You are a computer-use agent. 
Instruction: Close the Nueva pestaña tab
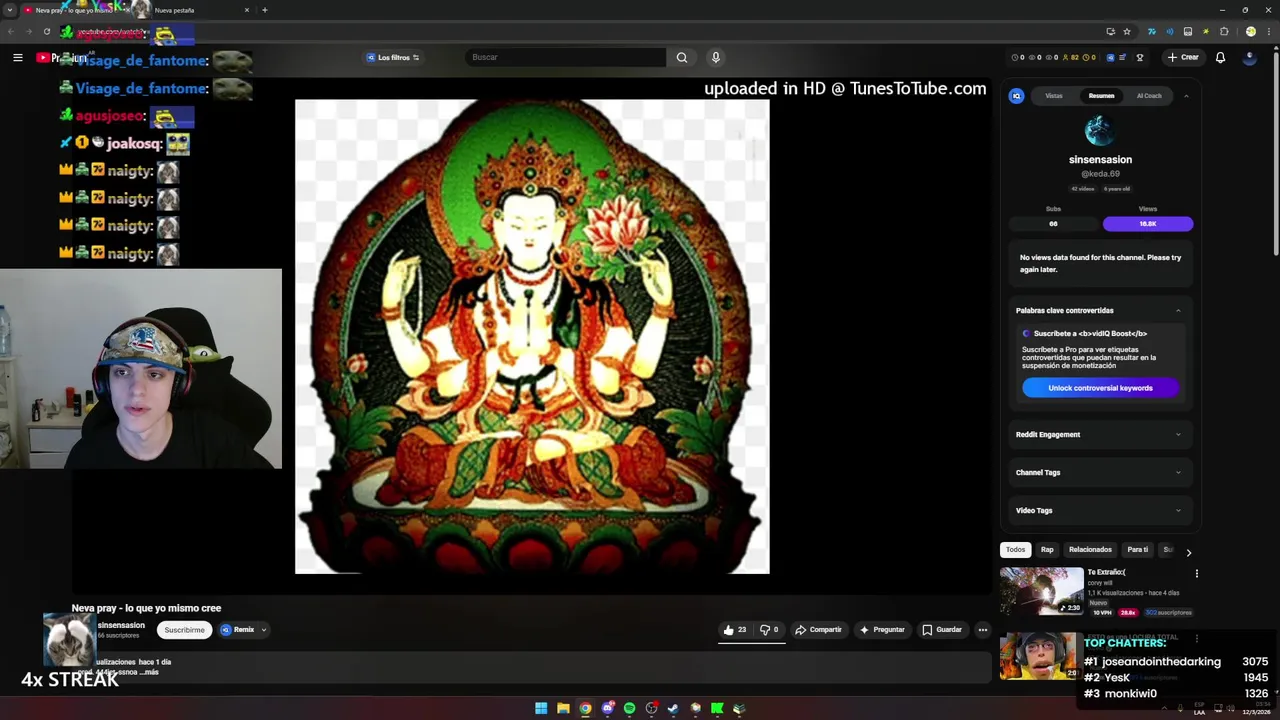click(247, 10)
